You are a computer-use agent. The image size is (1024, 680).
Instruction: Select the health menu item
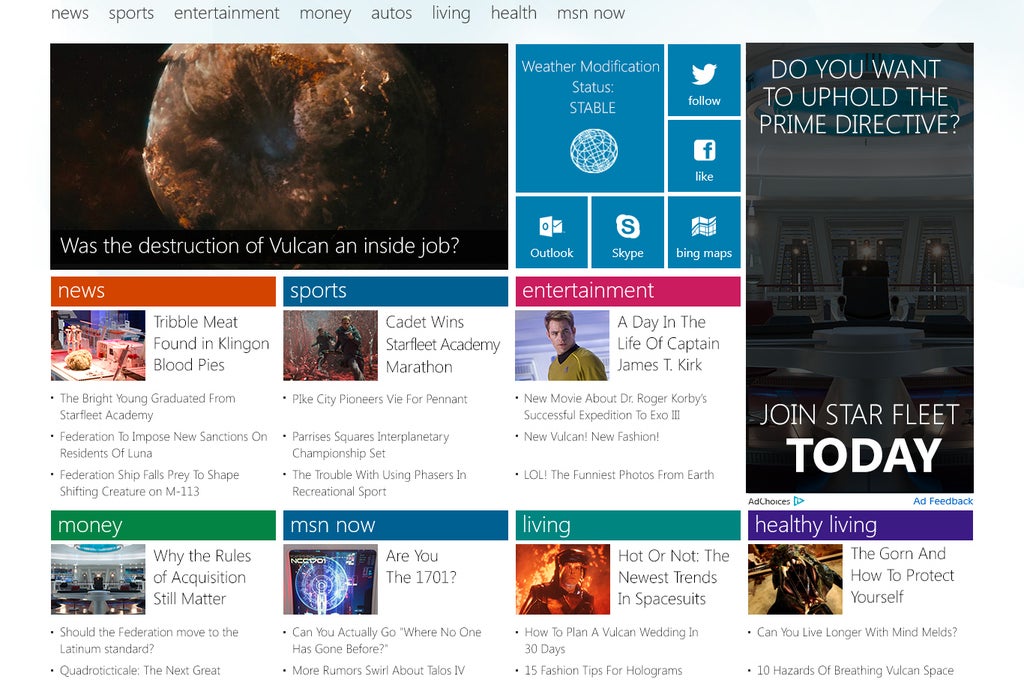tap(513, 13)
